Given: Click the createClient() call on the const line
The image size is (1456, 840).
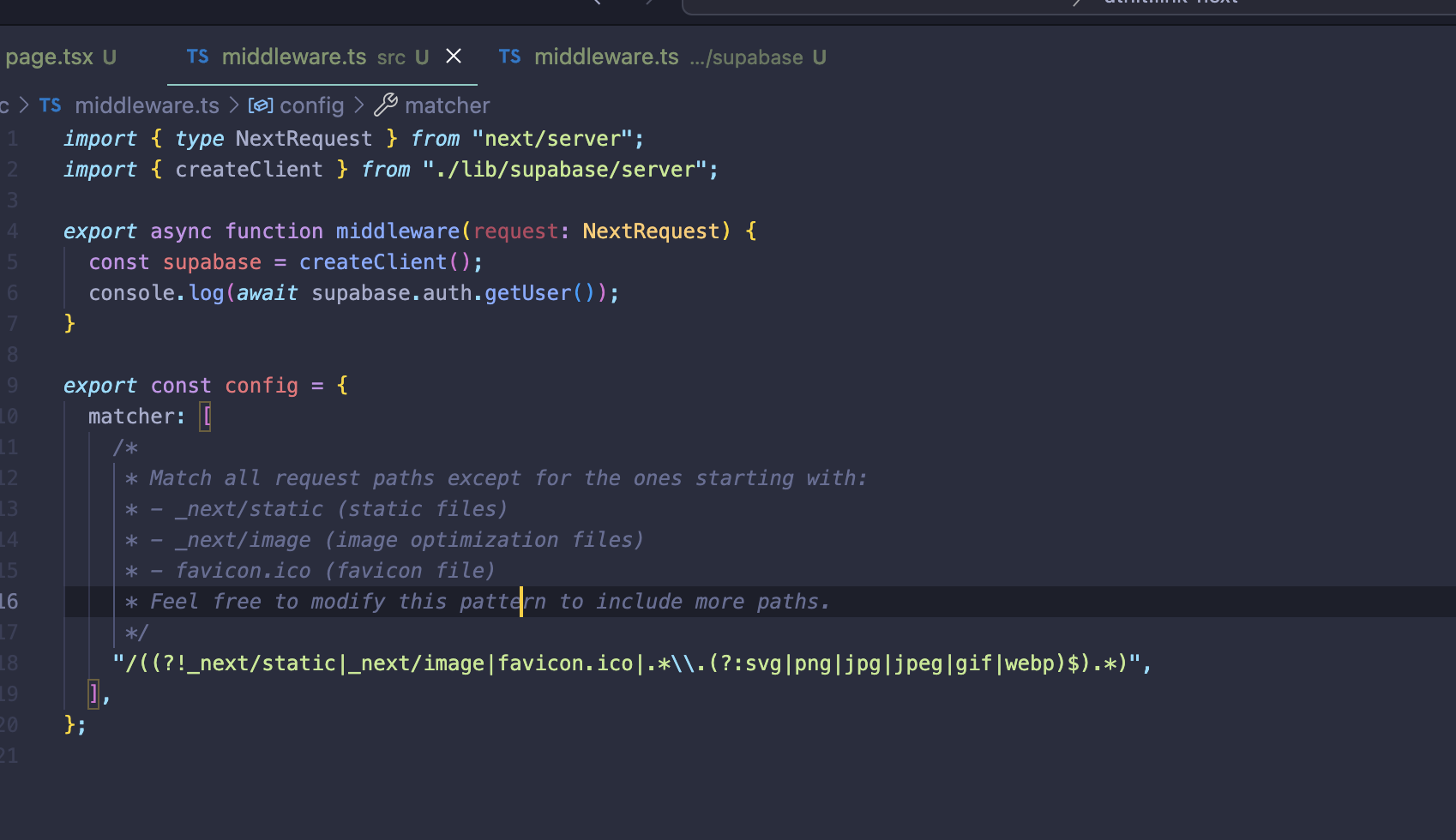Looking at the screenshot, I should coord(384,262).
